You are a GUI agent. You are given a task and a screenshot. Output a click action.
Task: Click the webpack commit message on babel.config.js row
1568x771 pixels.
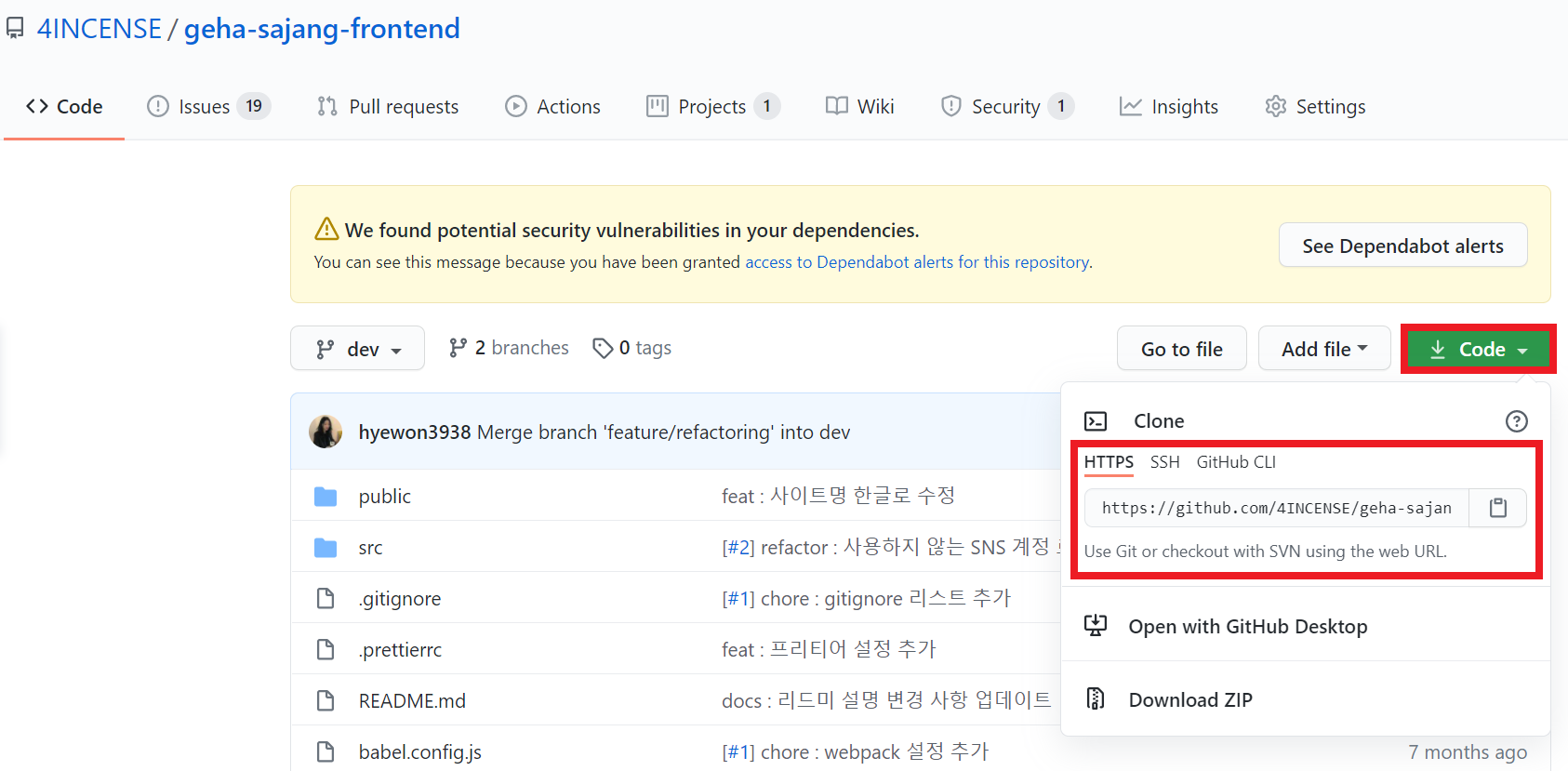coord(874,751)
